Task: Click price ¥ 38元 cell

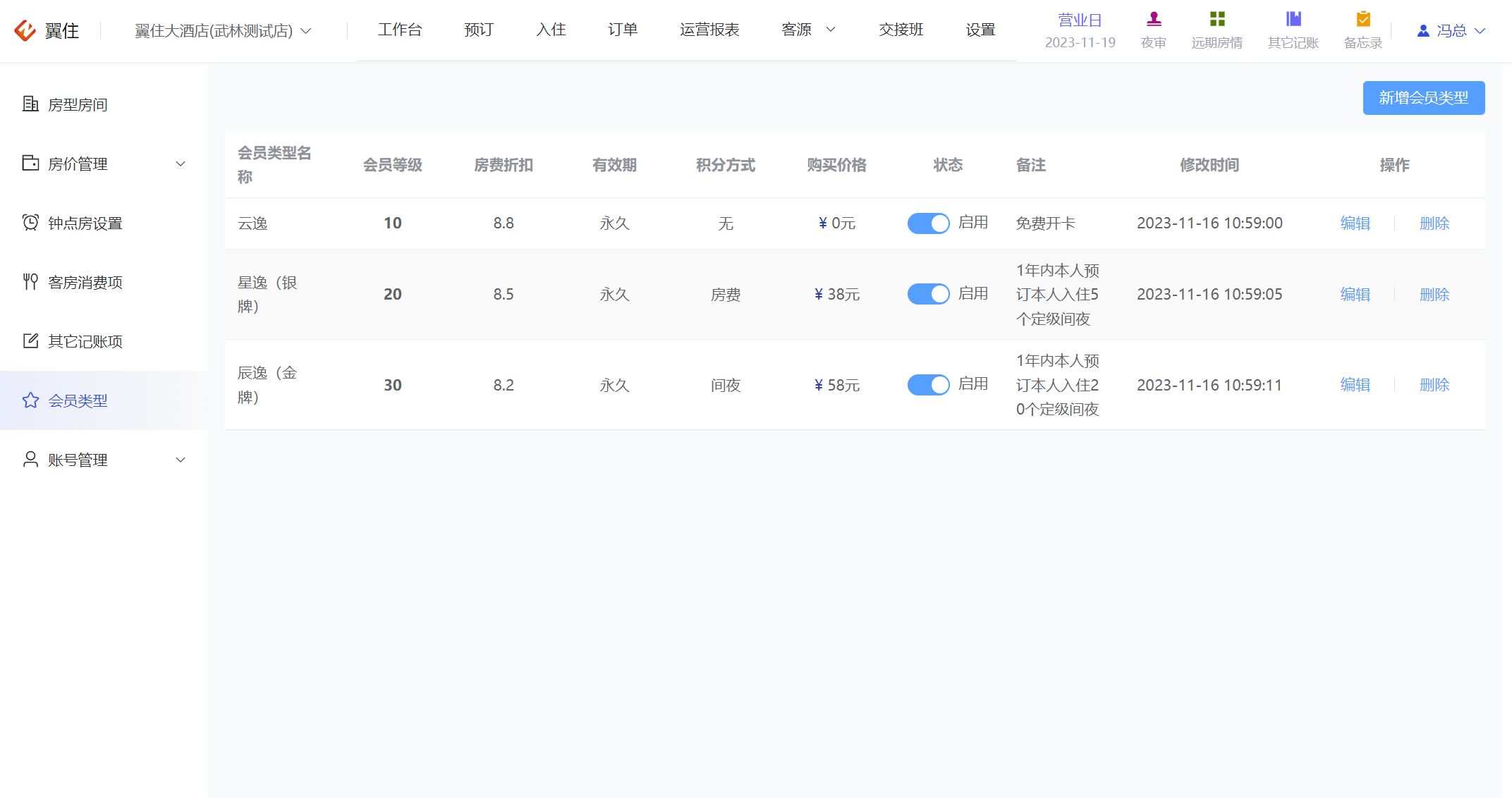Action: 837,294
